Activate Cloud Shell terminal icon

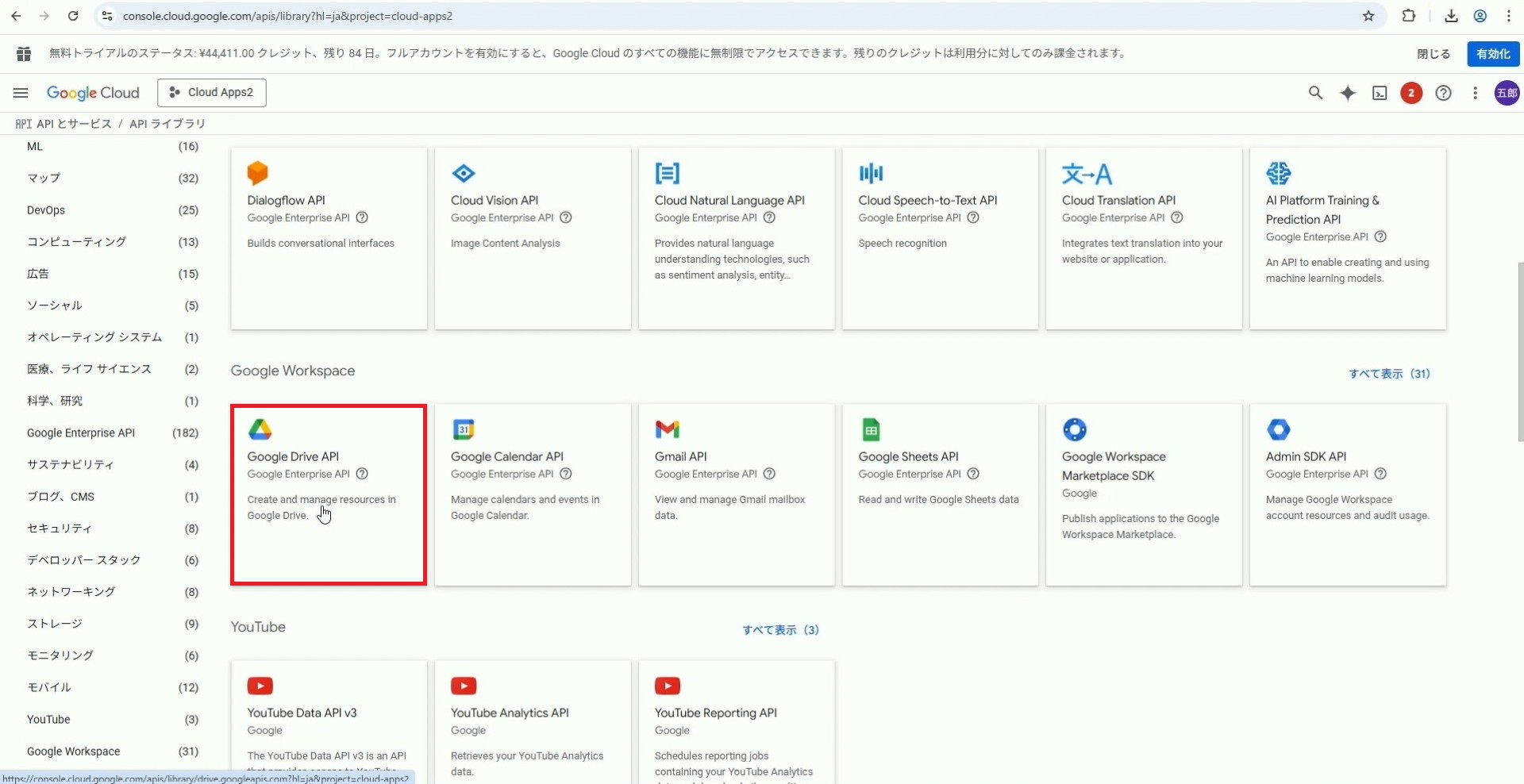click(1380, 93)
